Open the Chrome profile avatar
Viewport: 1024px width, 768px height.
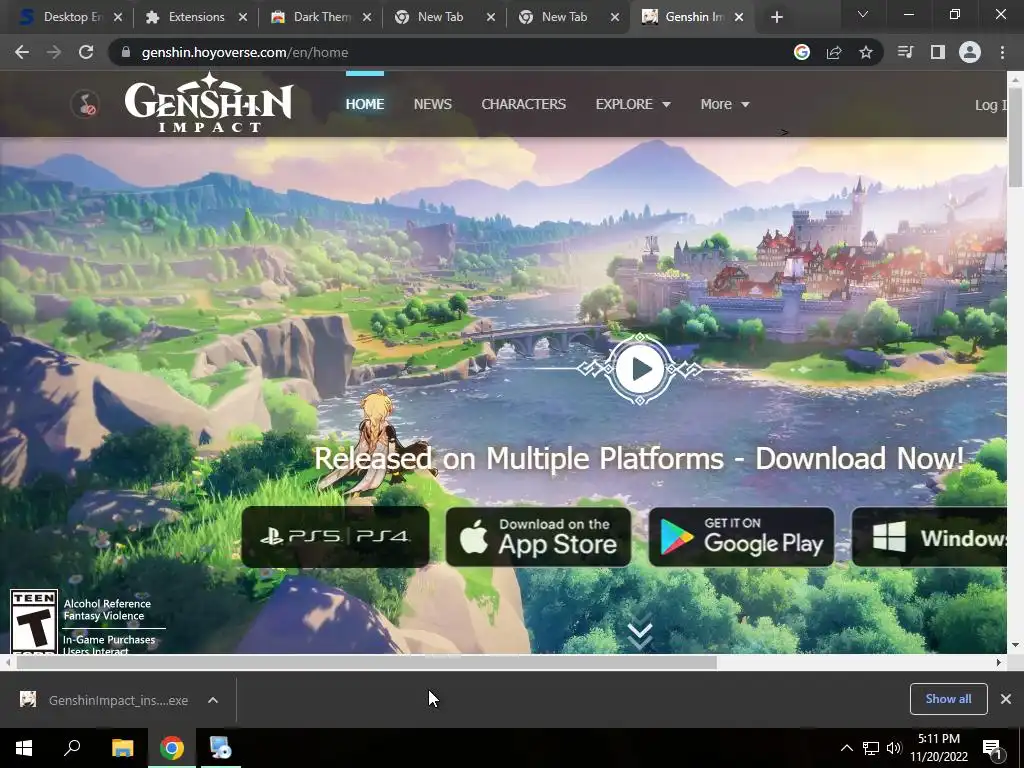point(970,52)
